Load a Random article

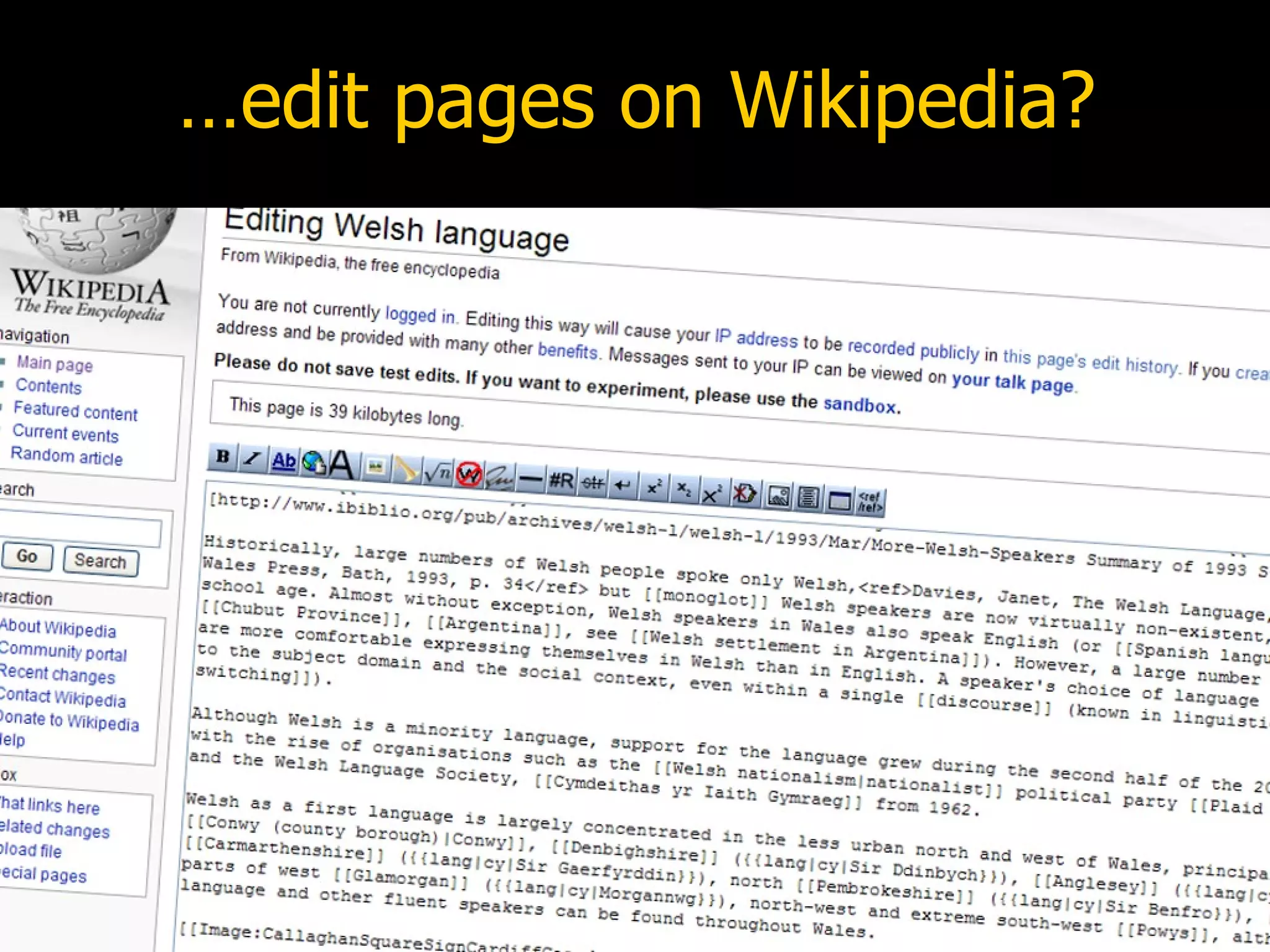pos(67,456)
